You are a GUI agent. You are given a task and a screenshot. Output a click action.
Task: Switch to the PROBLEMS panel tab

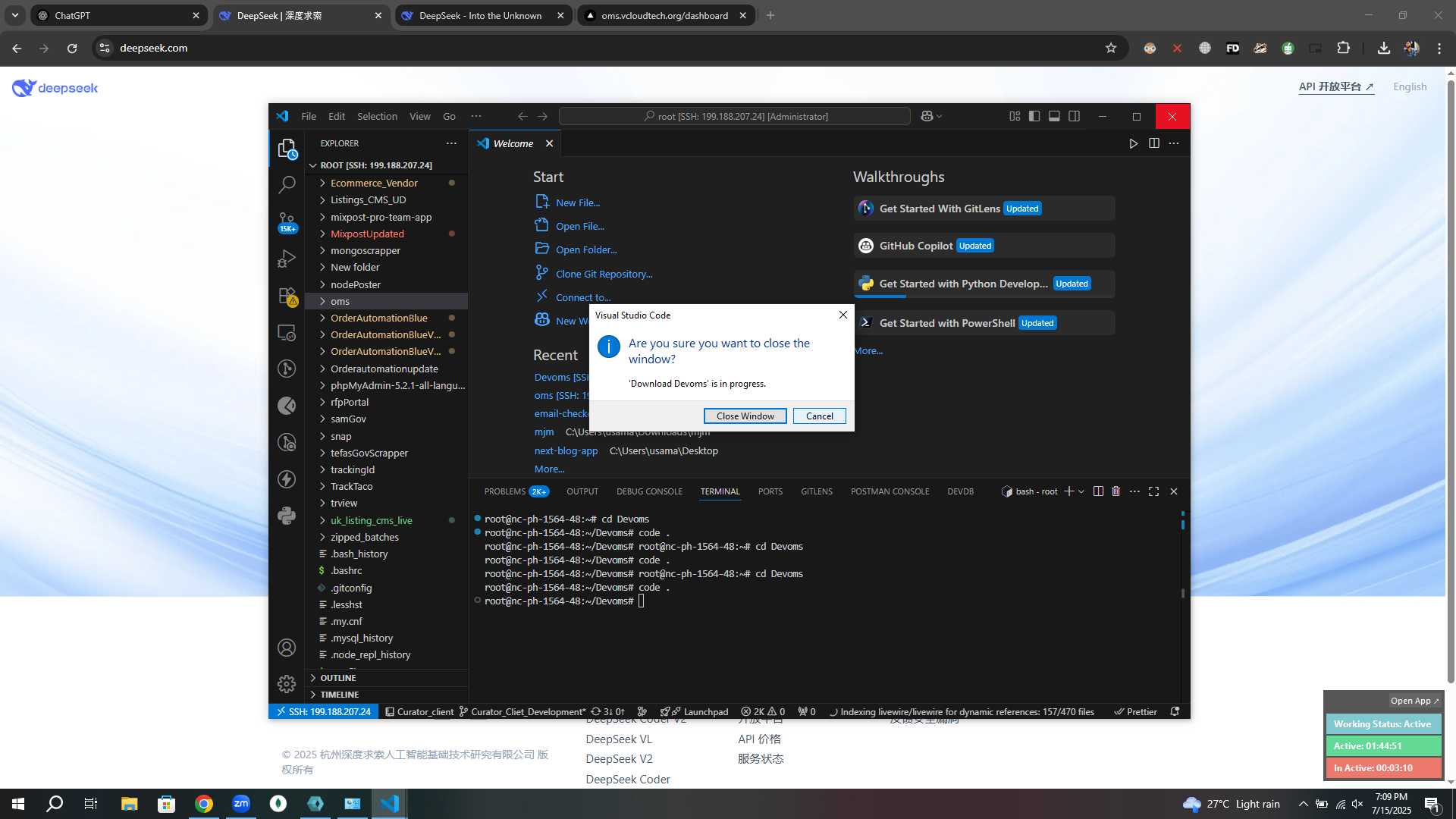pyautogui.click(x=516, y=491)
